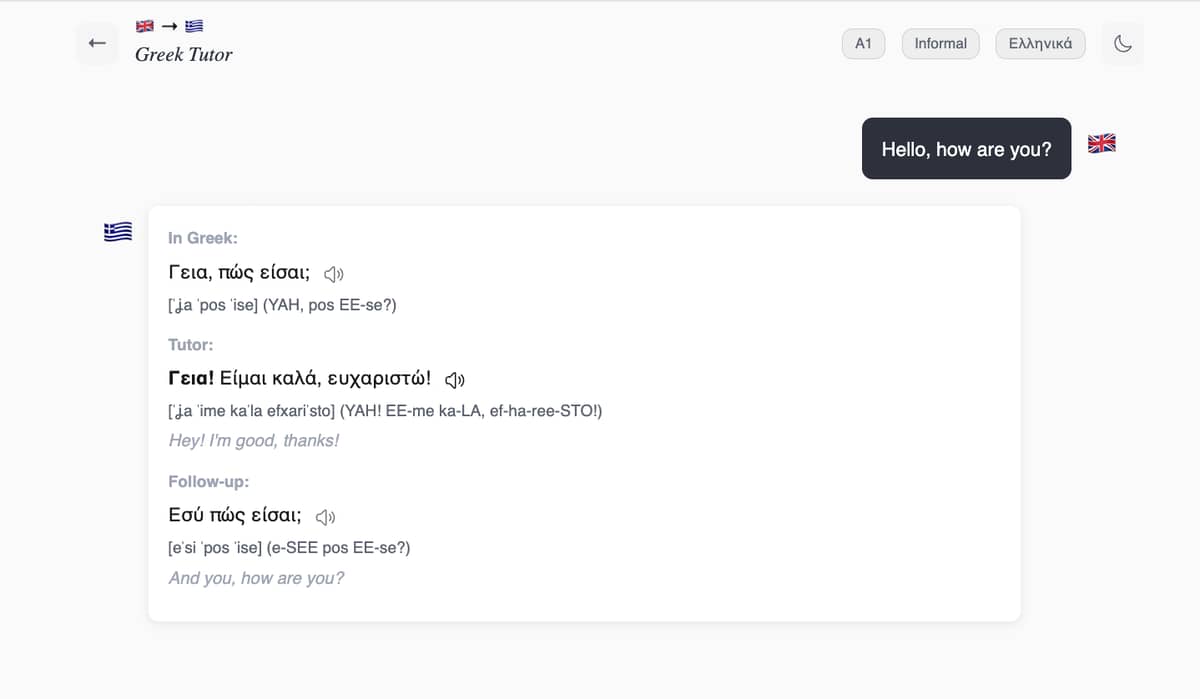The width and height of the screenshot is (1200, 699).
Task: Click the back arrow button
Action: [x=97, y=43]
